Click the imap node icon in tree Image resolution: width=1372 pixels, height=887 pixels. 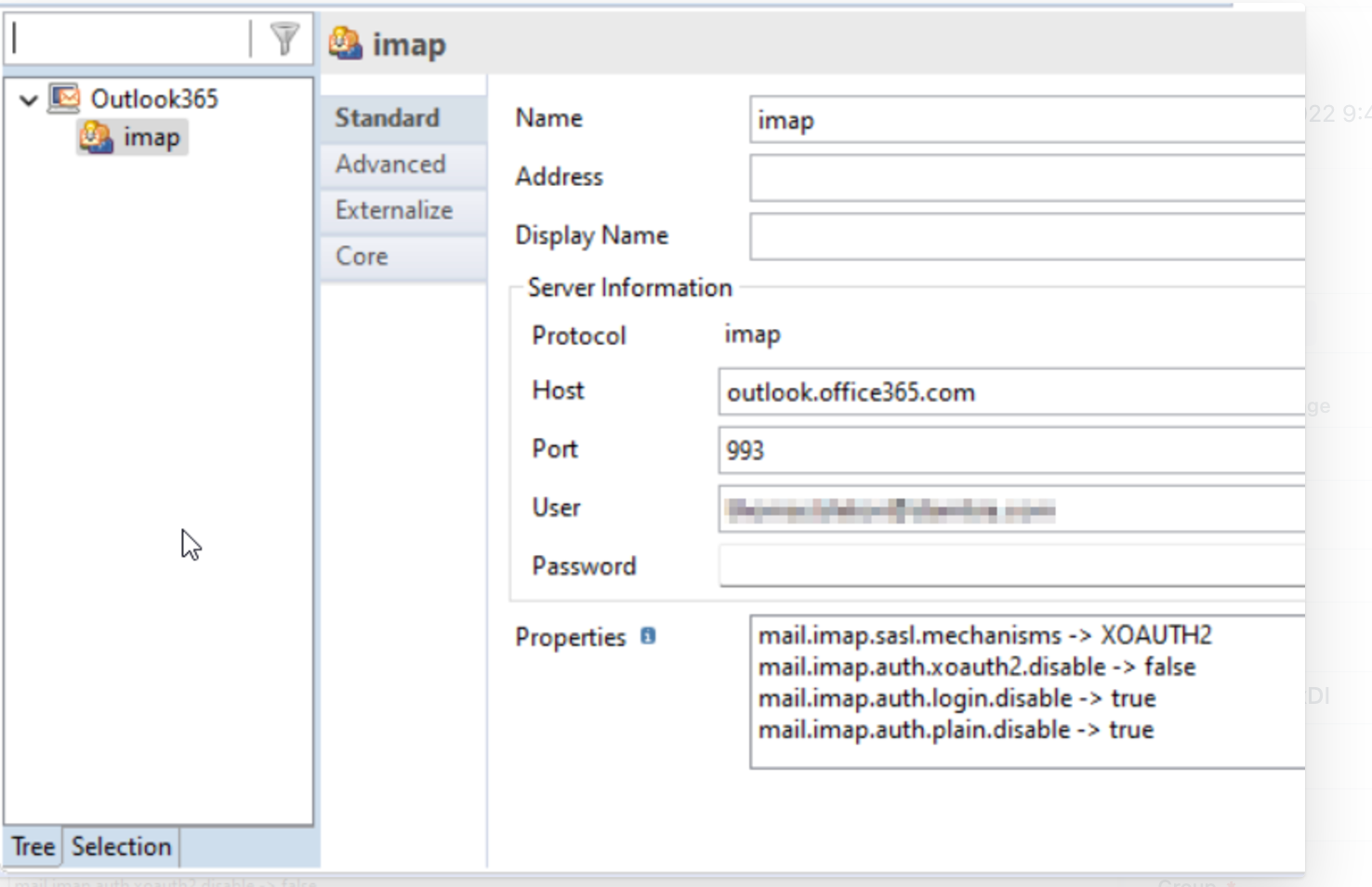[x=96, y=138]
